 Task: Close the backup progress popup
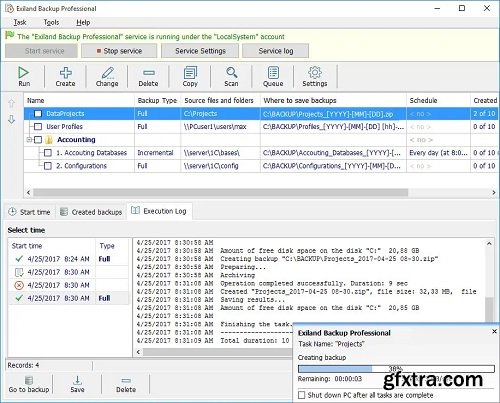point(494,331)
